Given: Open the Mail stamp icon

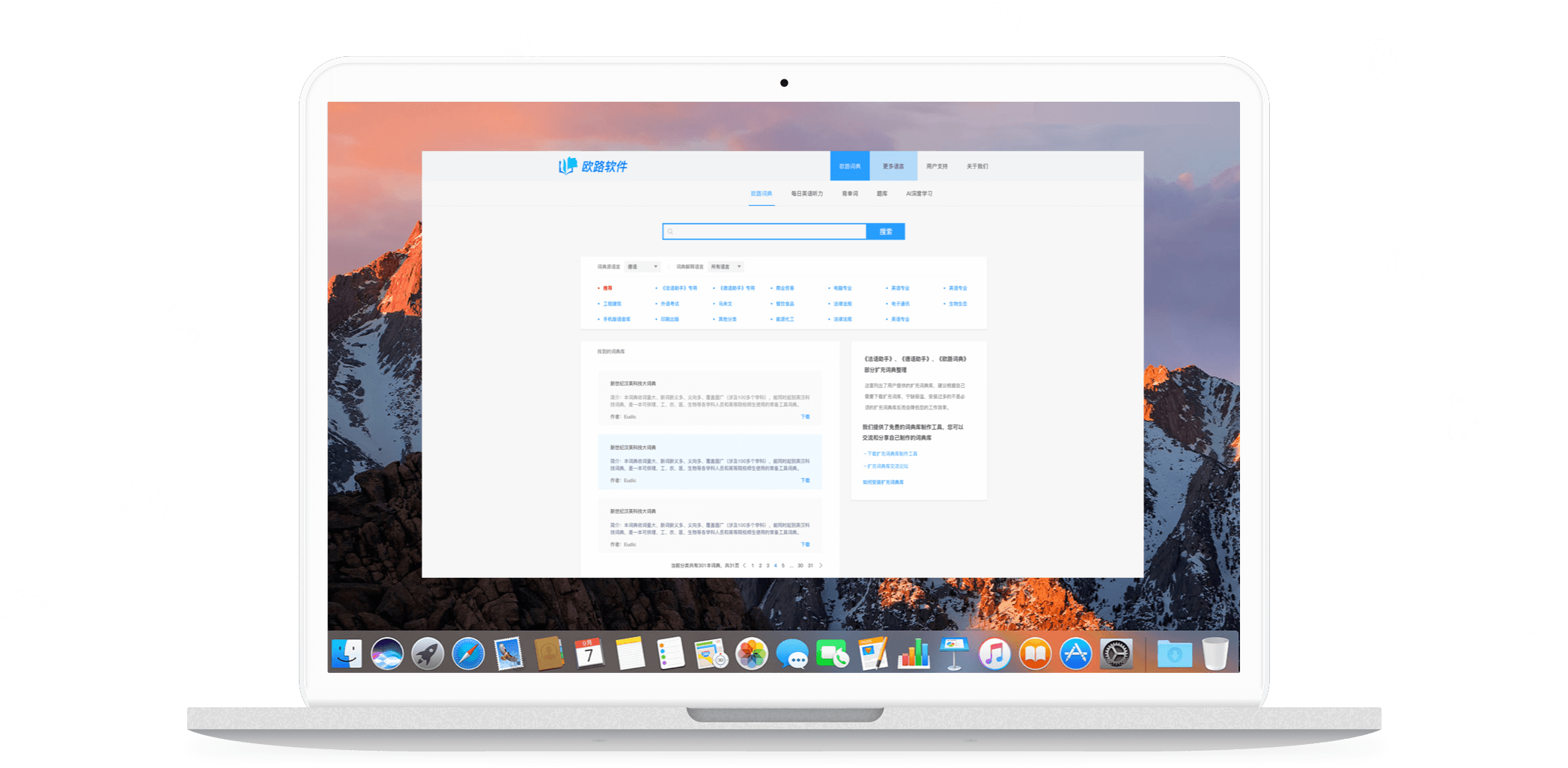Looking at the screenshot, I should 508,653.
